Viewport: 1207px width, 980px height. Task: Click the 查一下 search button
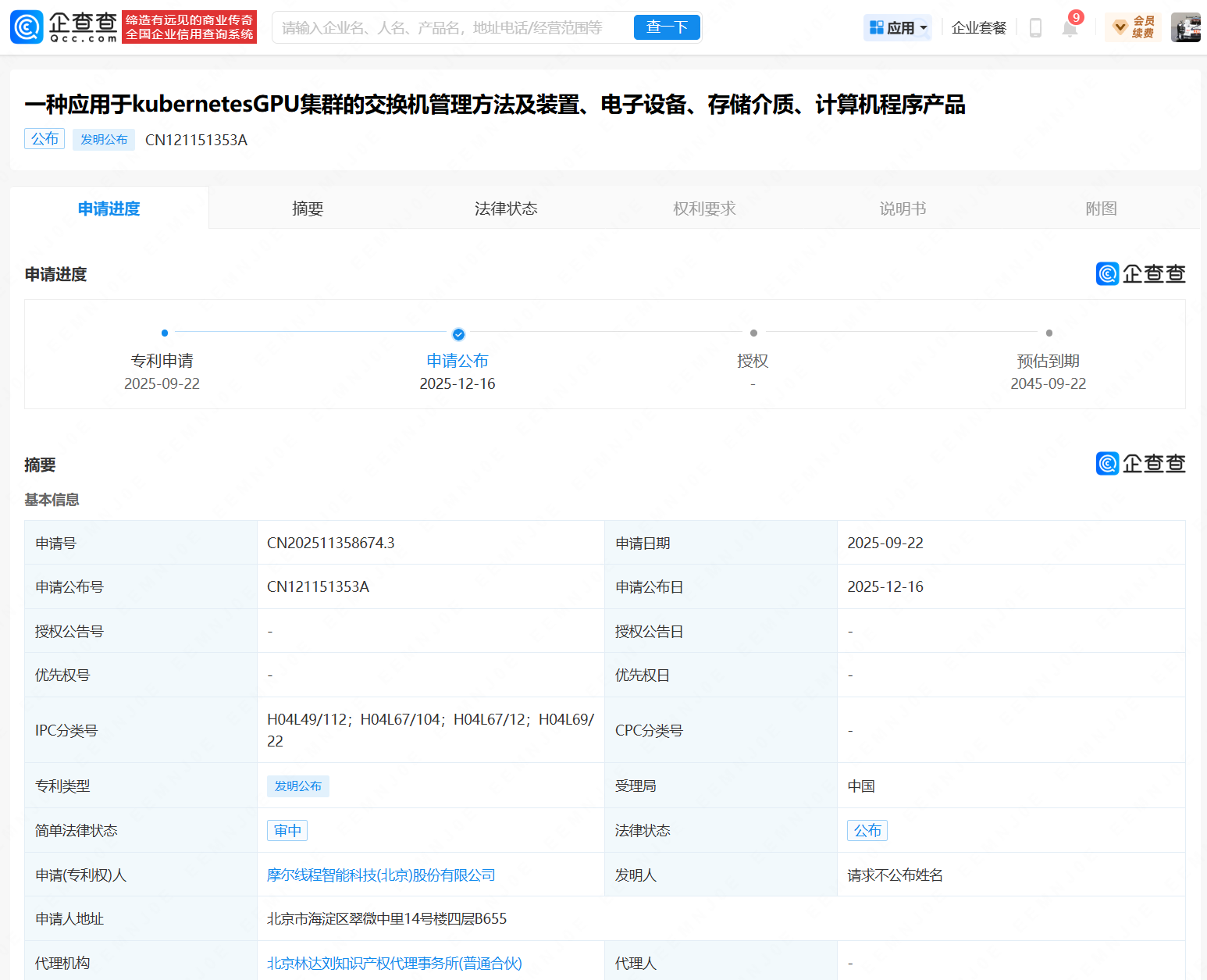[x=667, y=27]
